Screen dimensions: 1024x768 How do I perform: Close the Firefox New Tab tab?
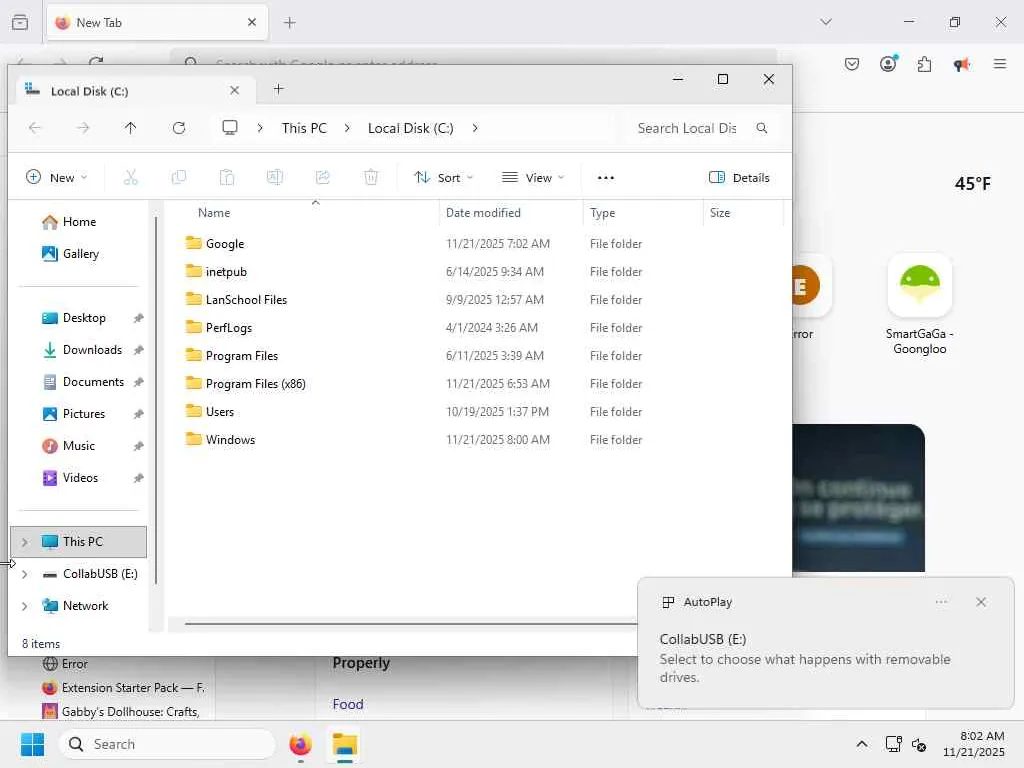coord(252,22)
